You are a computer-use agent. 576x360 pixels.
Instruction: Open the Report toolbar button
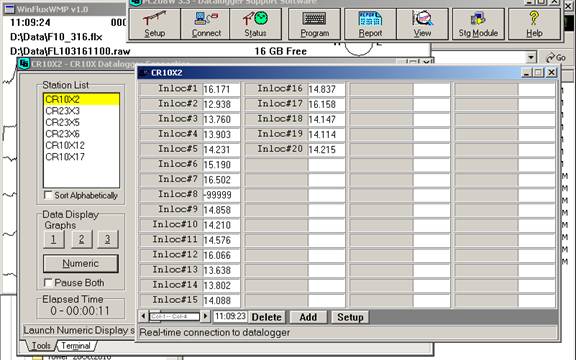370,24
